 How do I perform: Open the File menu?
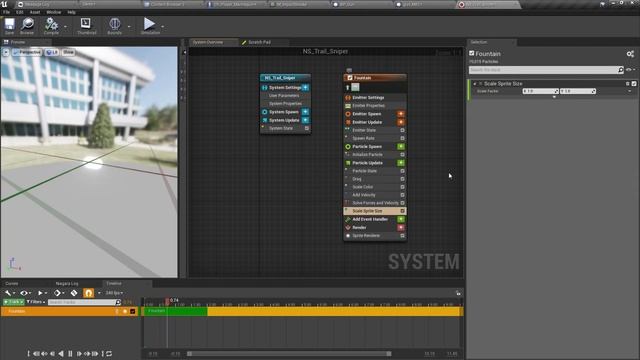[x=7, y=12]
